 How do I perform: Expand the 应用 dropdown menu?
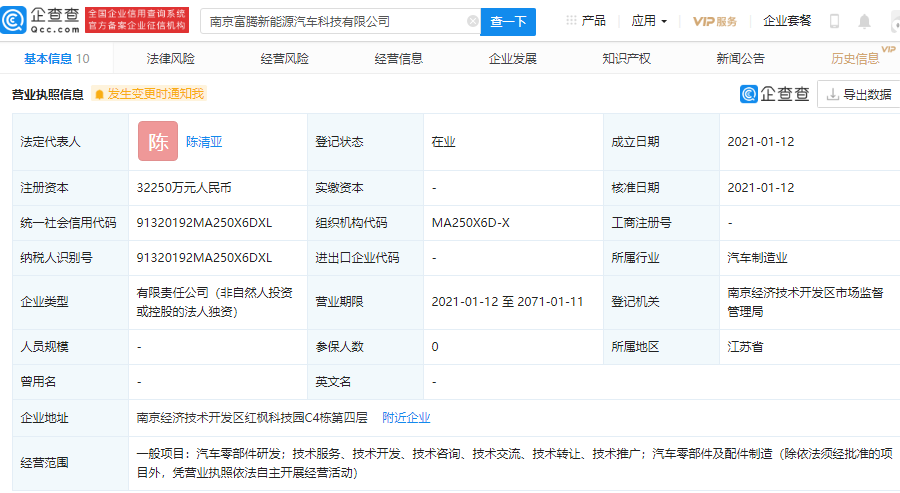[x=649, y=21]
